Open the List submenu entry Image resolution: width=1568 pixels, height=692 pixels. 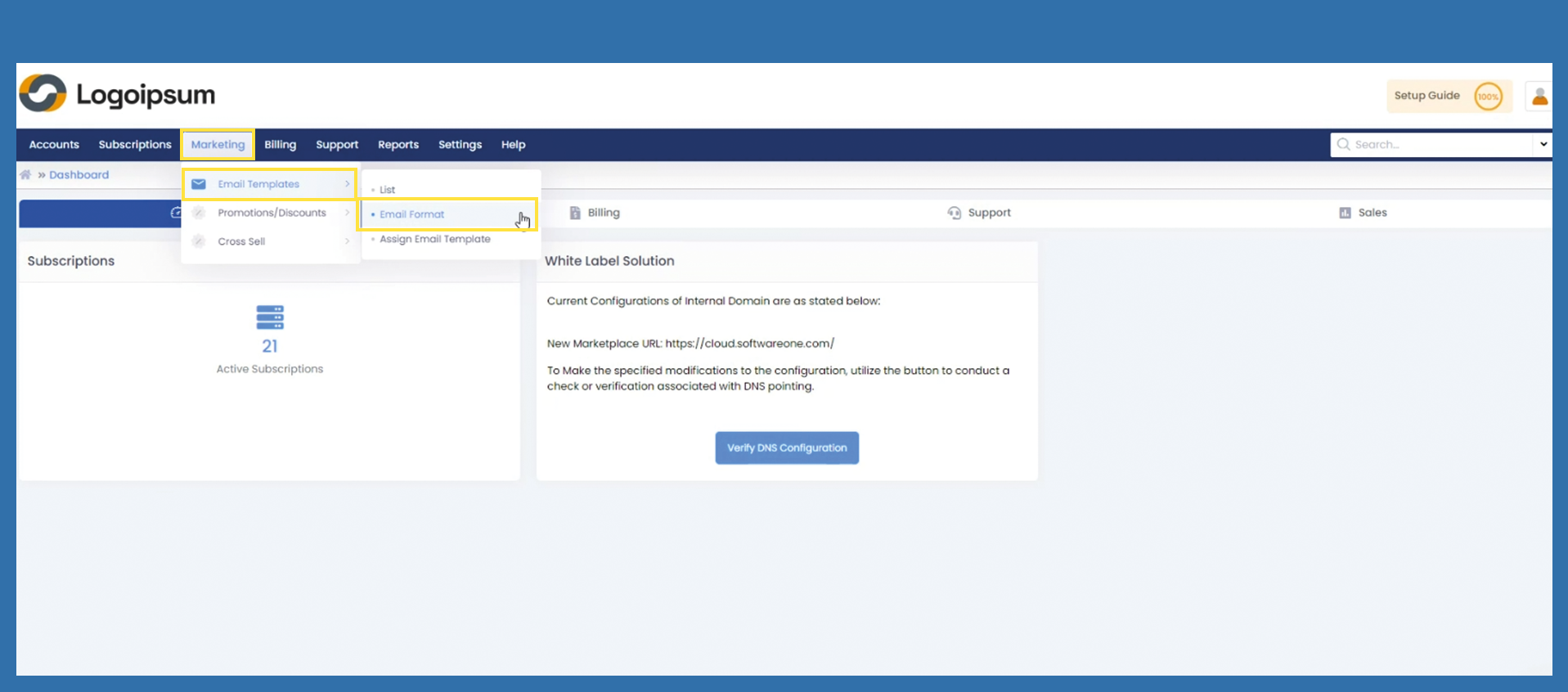[x=388, y=190]
